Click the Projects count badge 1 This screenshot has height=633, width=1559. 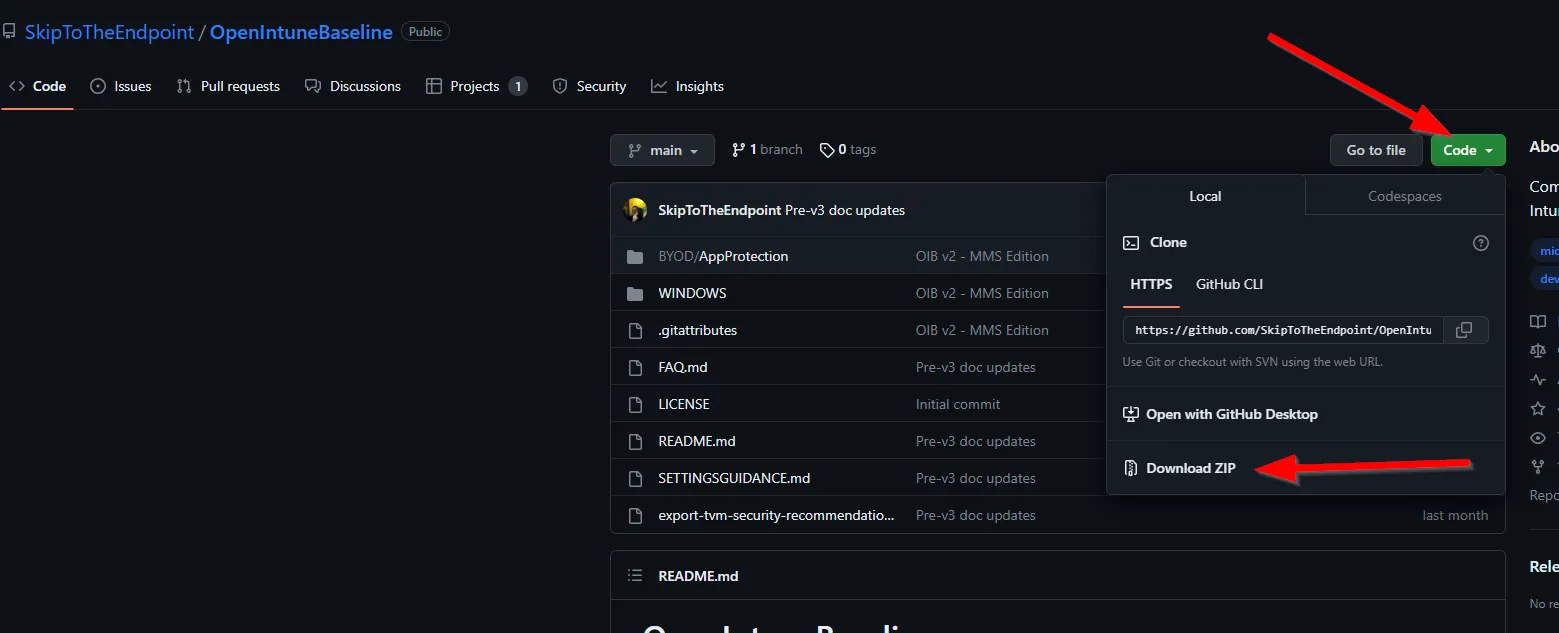(x=517, y=86)
